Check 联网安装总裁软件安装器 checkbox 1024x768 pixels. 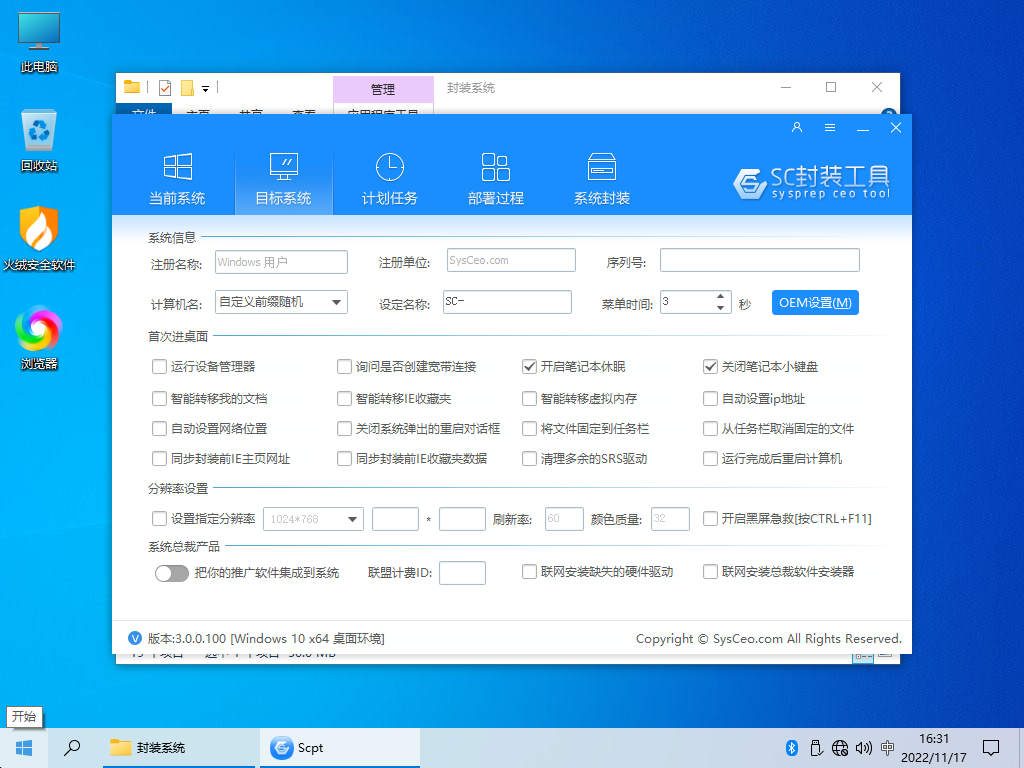[710, 571]
